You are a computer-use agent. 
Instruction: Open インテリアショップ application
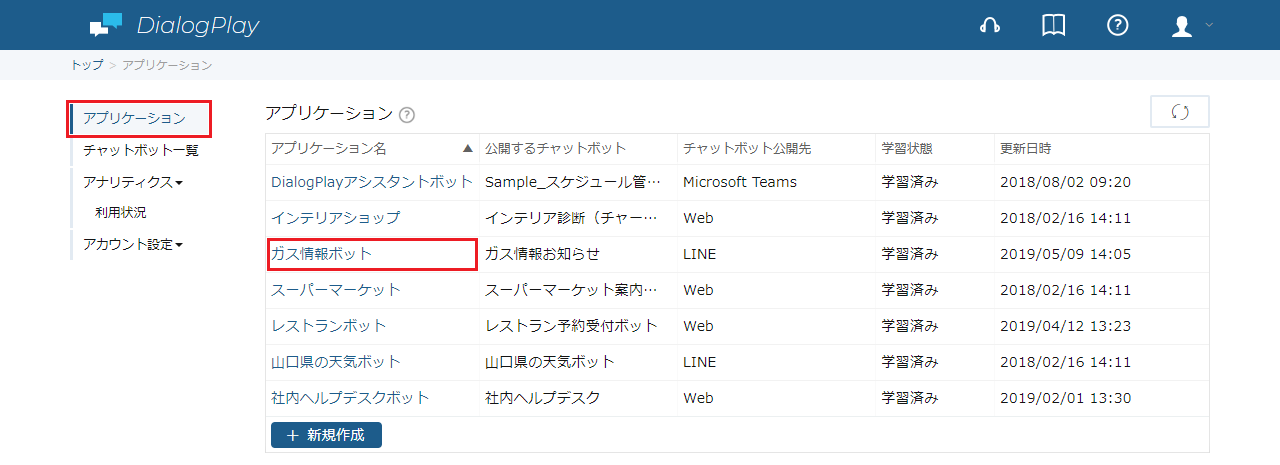pyautogui.click(x=336, y=218)
